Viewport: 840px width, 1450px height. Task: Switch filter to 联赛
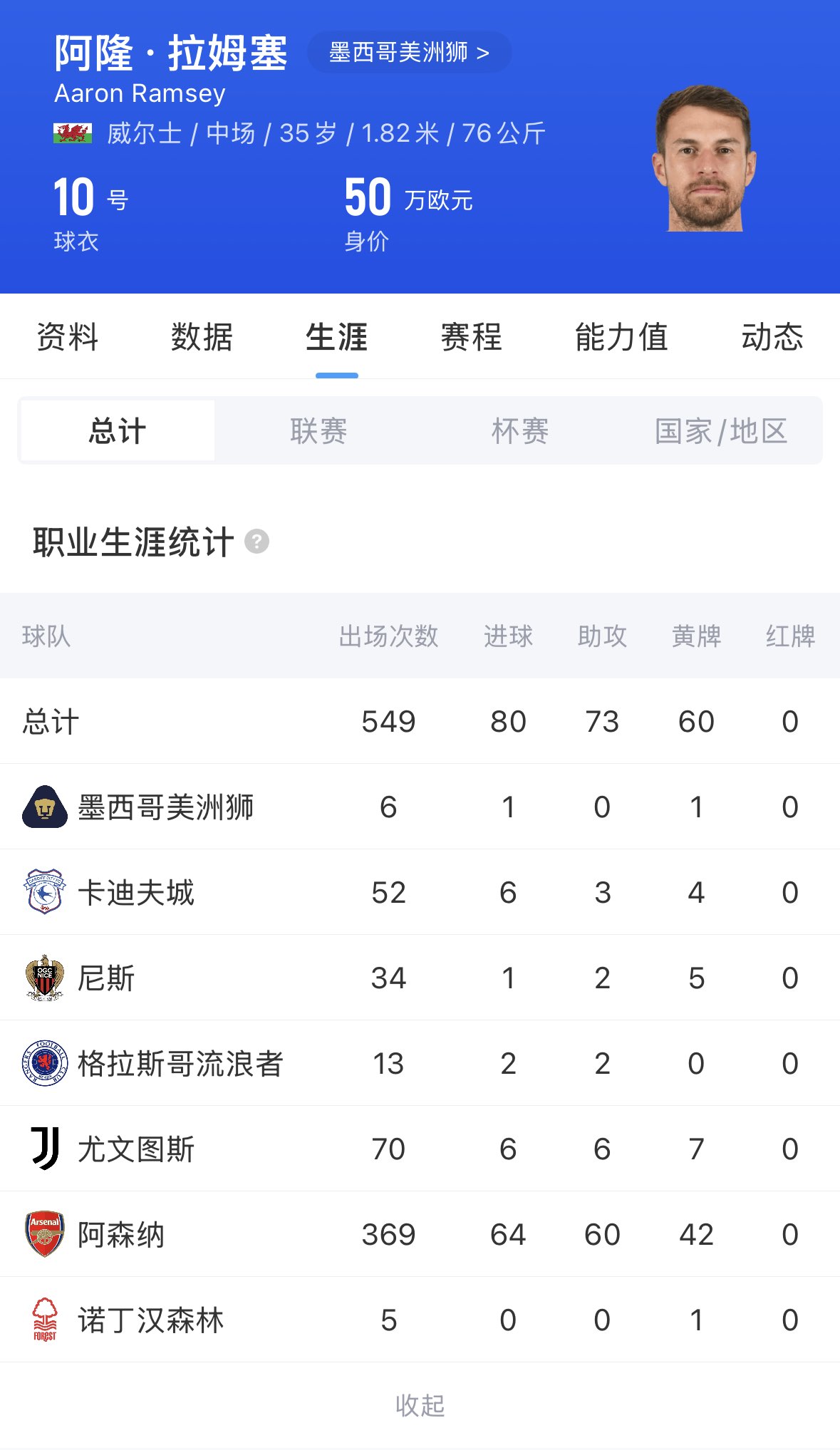point(318,431)
